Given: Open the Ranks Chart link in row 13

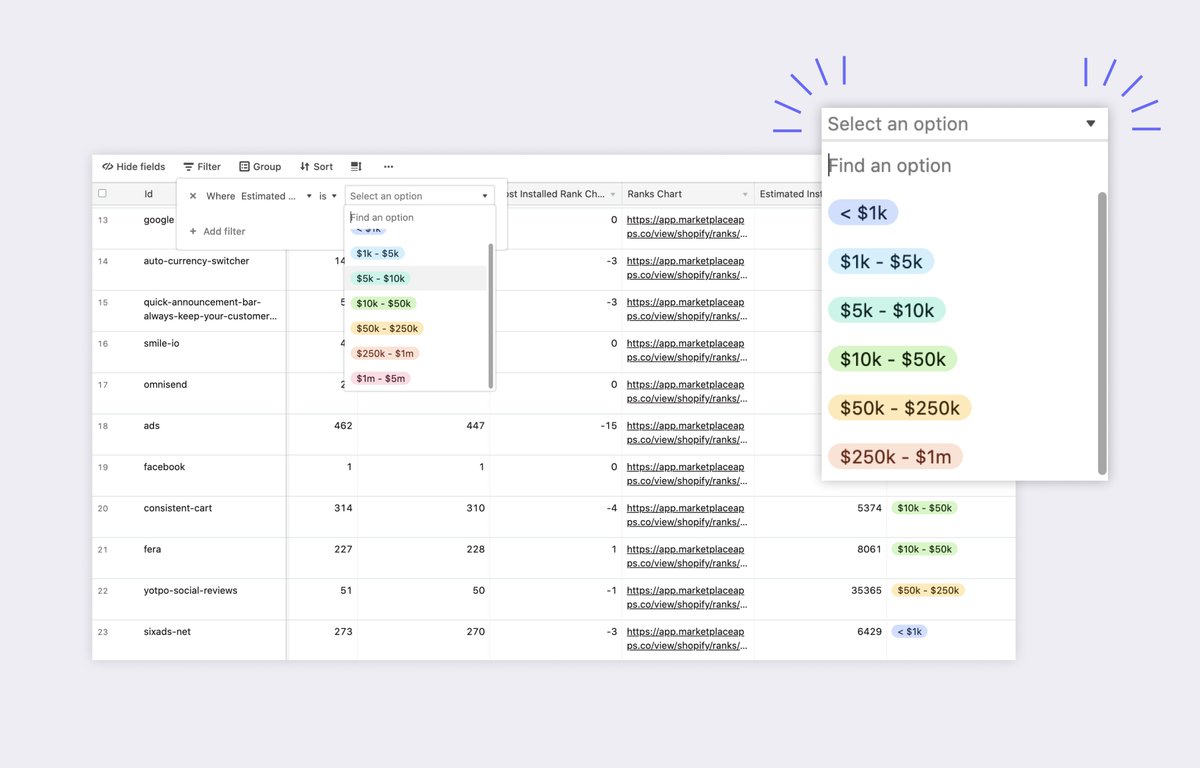Looking at the screenshot, I should click(686, 226).
